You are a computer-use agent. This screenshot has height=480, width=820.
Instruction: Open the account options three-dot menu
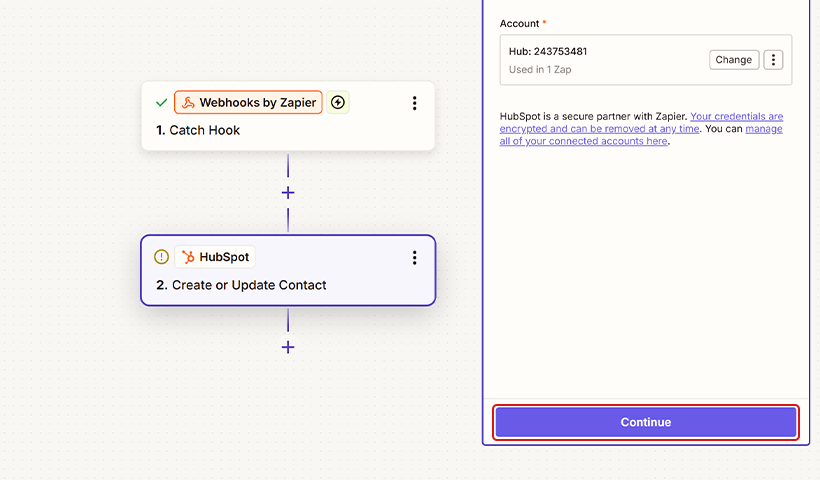pyautogui.click(x=773, y=60)
